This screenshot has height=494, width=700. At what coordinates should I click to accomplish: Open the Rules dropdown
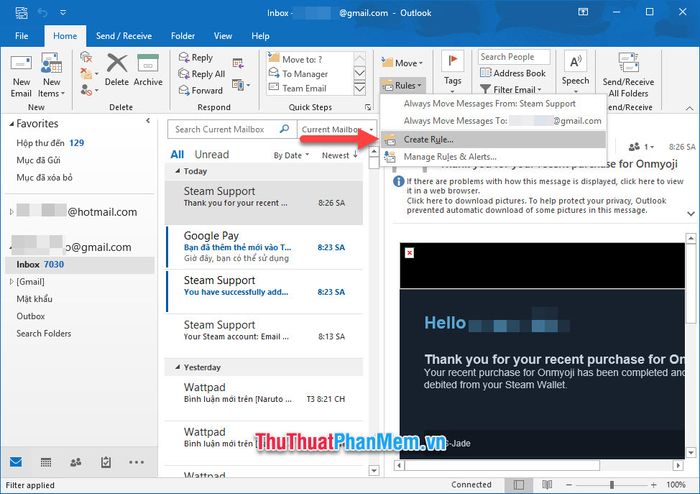point(402,85)
